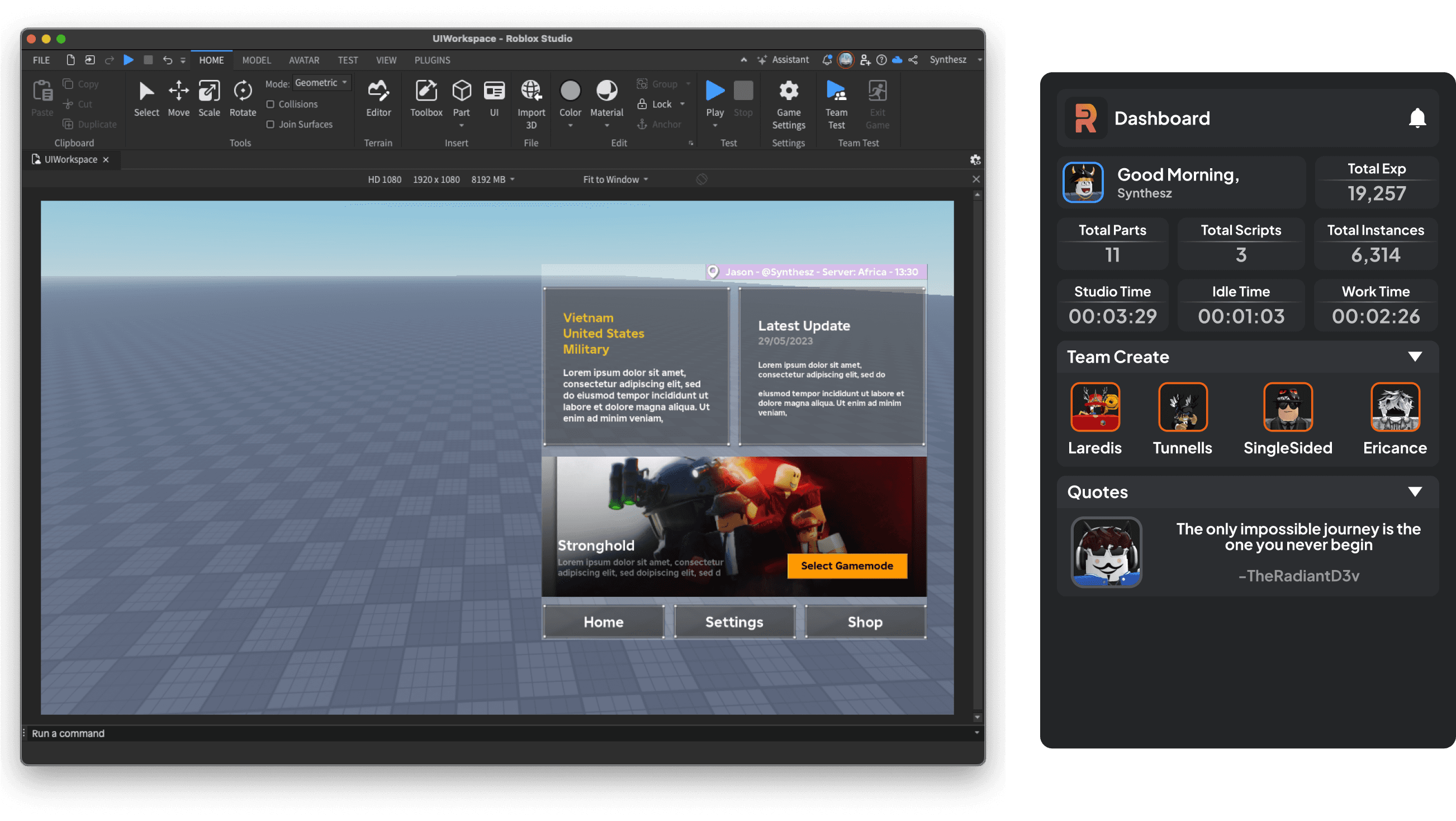The width and height of the screenshot is (1456, 821).
Task: Click the PLUGINS menu tab
Action: [x=432, y=60]
